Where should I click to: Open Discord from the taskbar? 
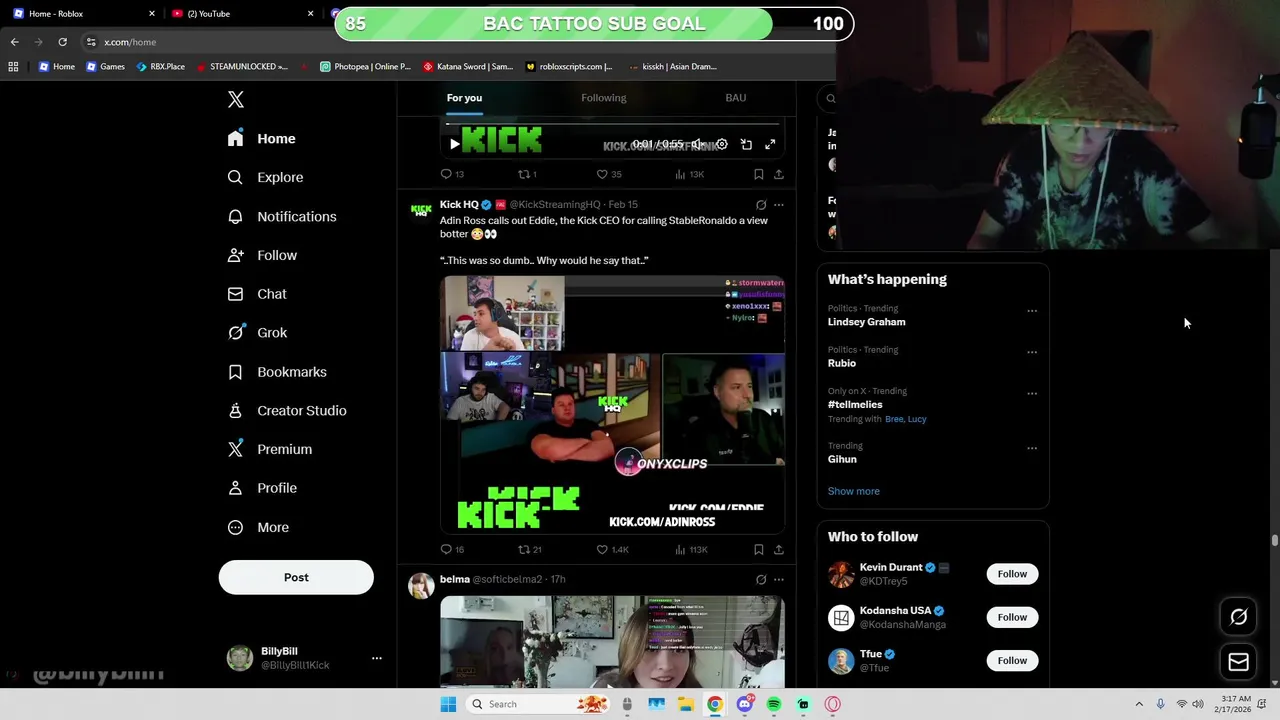tap(744, 704)
